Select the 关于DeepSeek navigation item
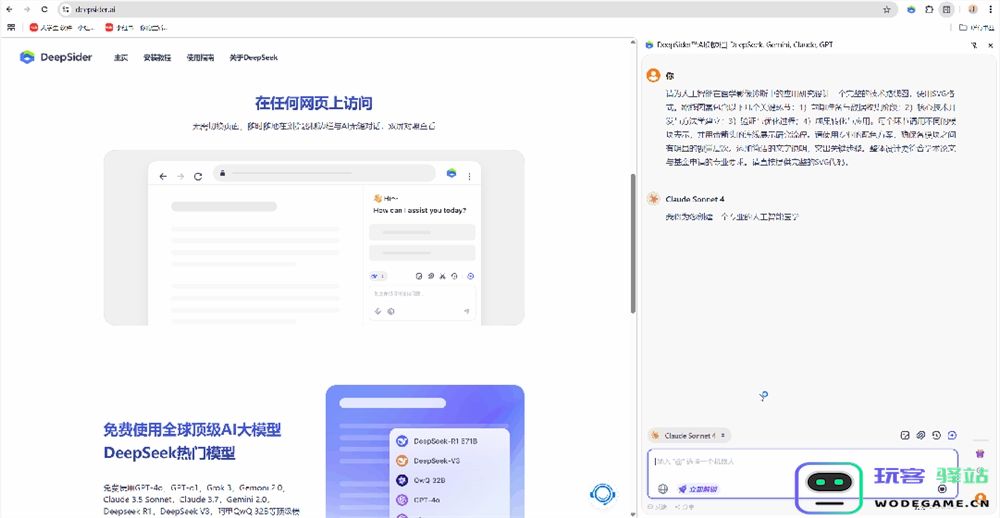 pos(253,58)
